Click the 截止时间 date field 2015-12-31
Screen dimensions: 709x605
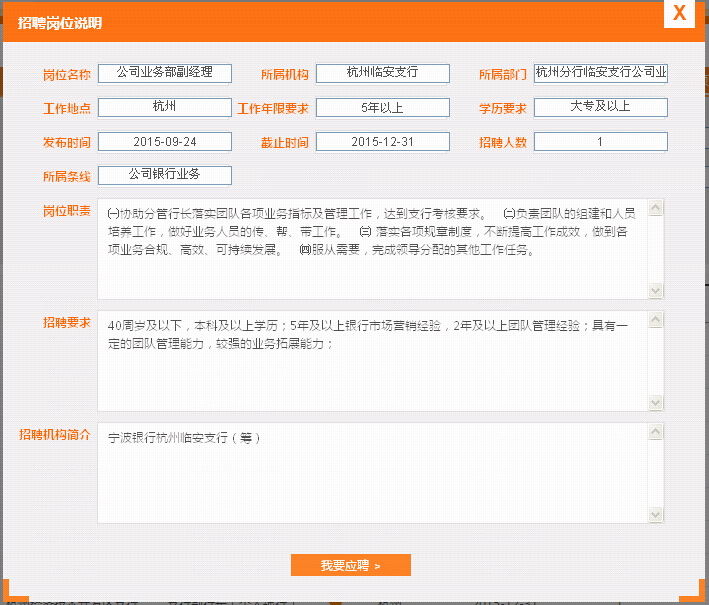pyautogui.click(x=383, y=142)
